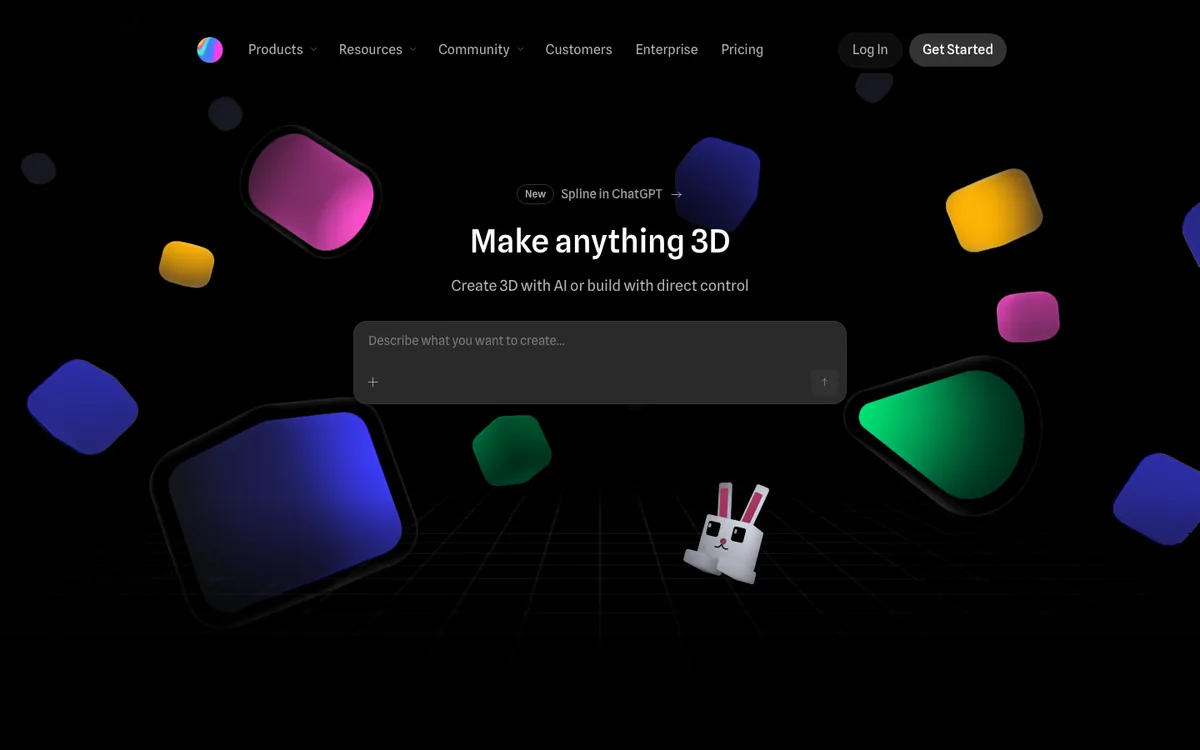Screen dimensions: 1200x750
Task: Click the Create 3D with AI subtitle text
Action: pyautogui.click(x=600, y=285)
